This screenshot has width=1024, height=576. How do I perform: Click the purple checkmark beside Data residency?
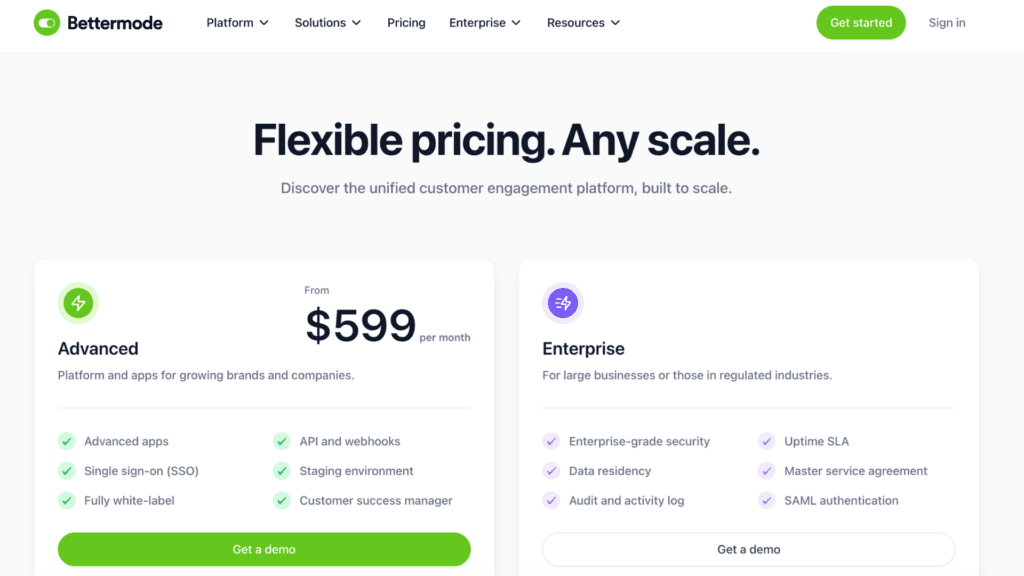551,471
